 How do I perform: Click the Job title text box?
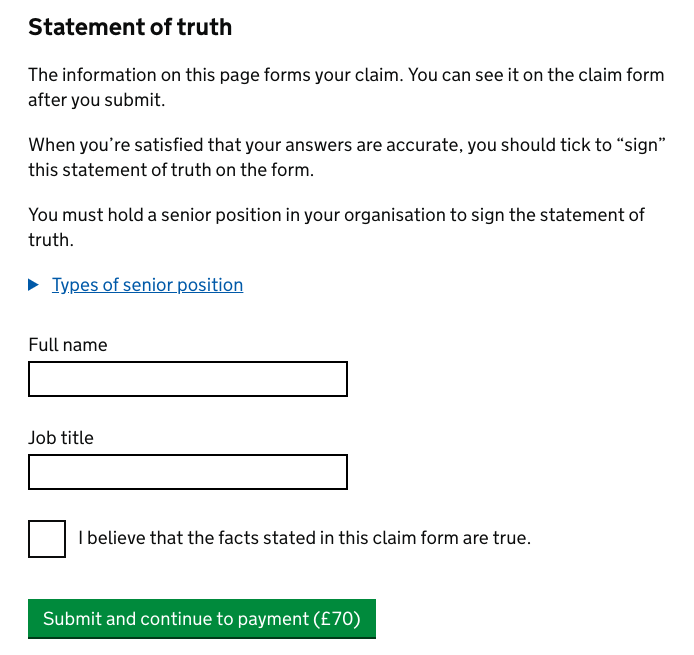tap(188, 472)
